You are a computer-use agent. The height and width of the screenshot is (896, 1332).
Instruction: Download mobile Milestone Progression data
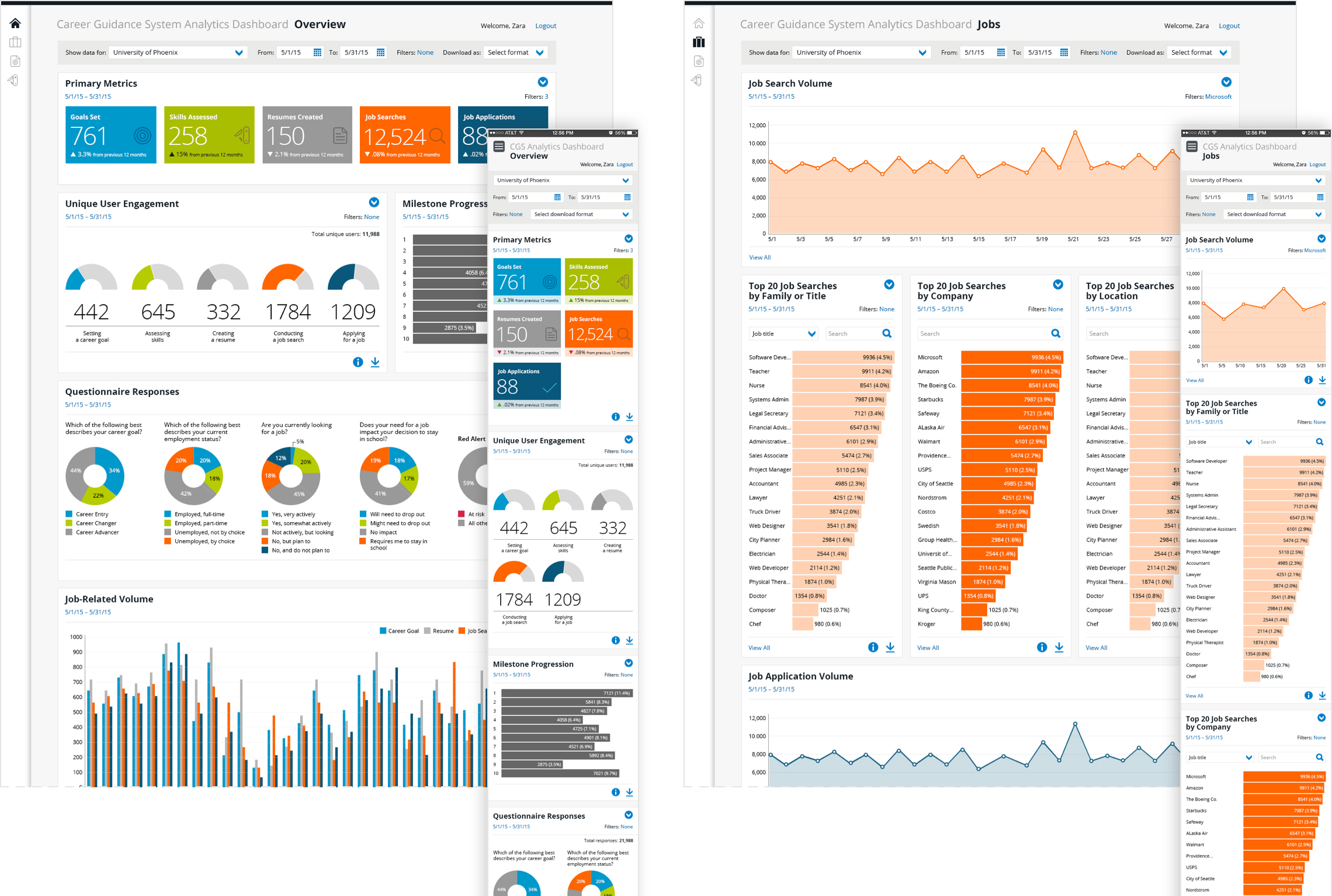(x=629, y=792)
